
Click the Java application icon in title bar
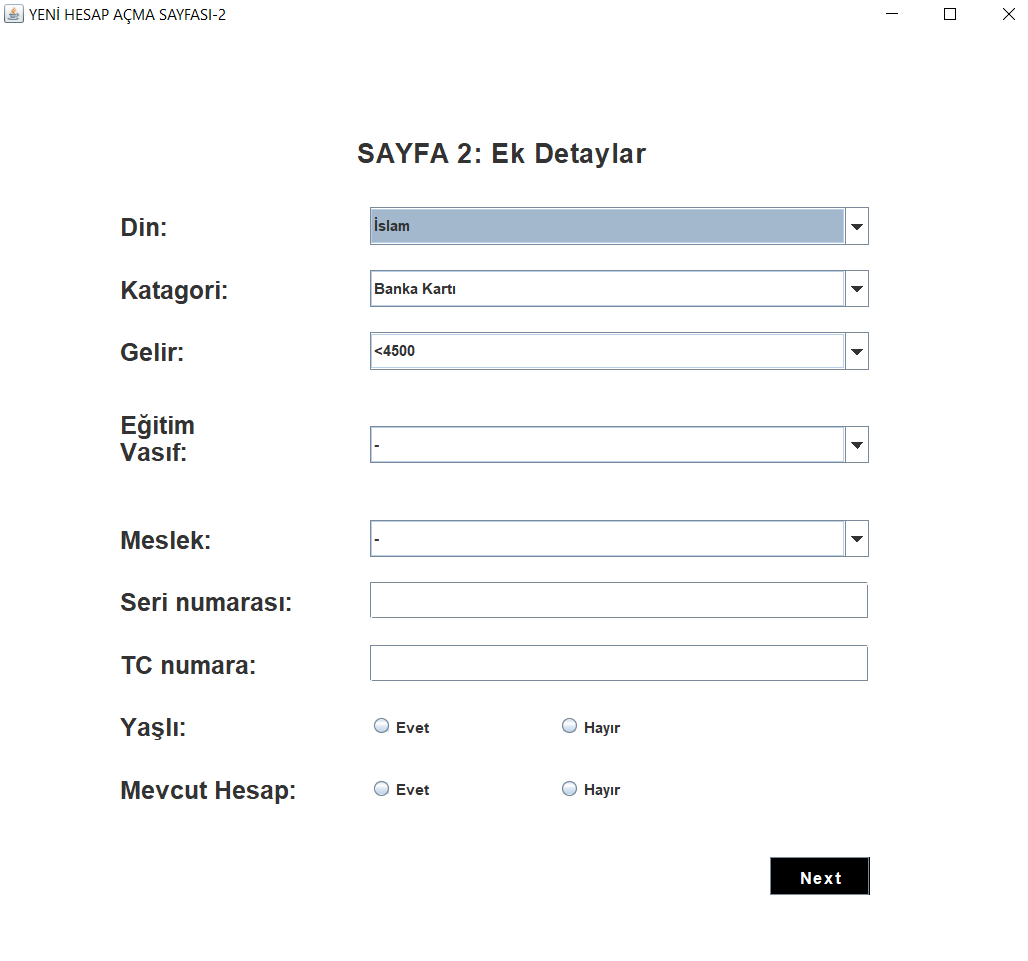point(13,14)
